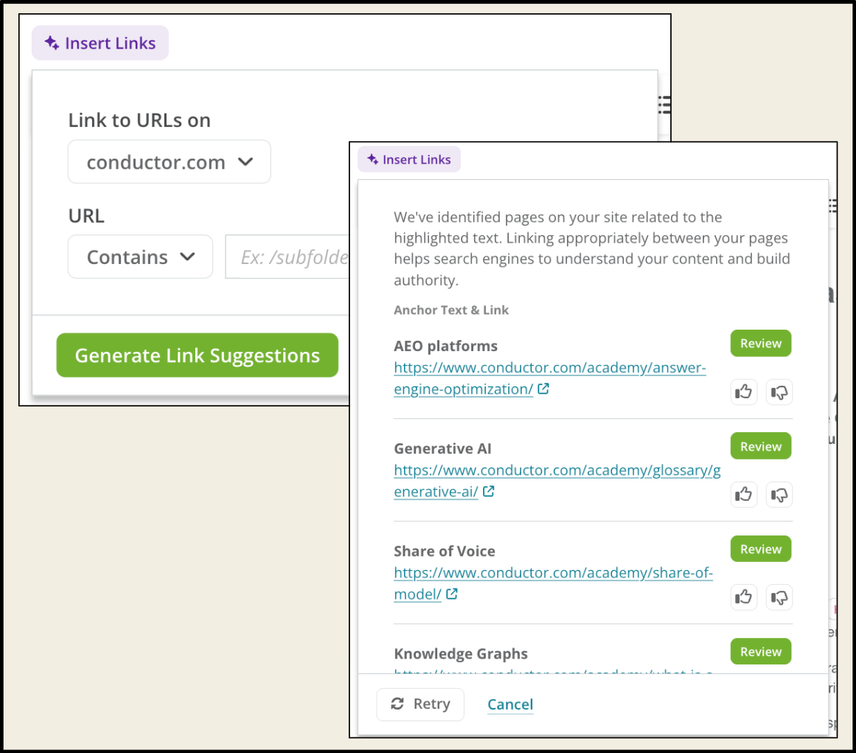Click the list icon behind back panel
This screenshot has width=856, height=753.
coord(664,104)
